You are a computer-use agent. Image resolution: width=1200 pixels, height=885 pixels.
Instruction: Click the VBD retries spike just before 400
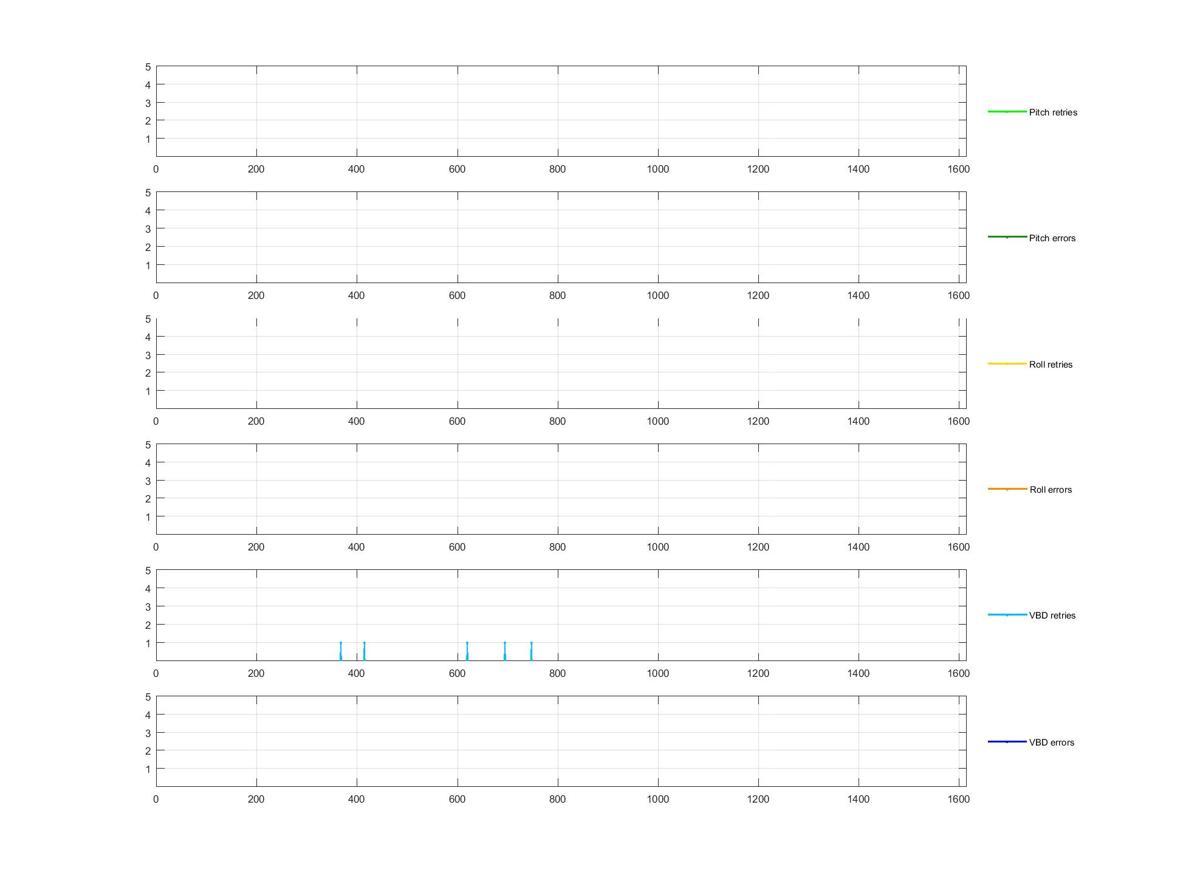[x=340, y=651]
